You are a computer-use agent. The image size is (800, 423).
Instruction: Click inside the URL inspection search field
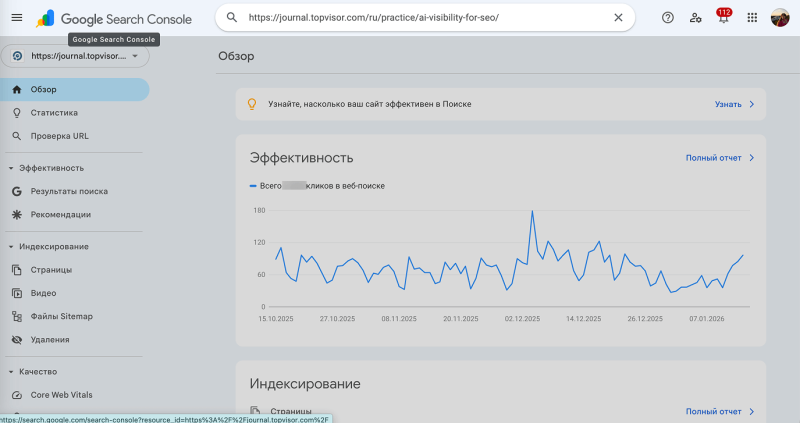coord(425,17)
